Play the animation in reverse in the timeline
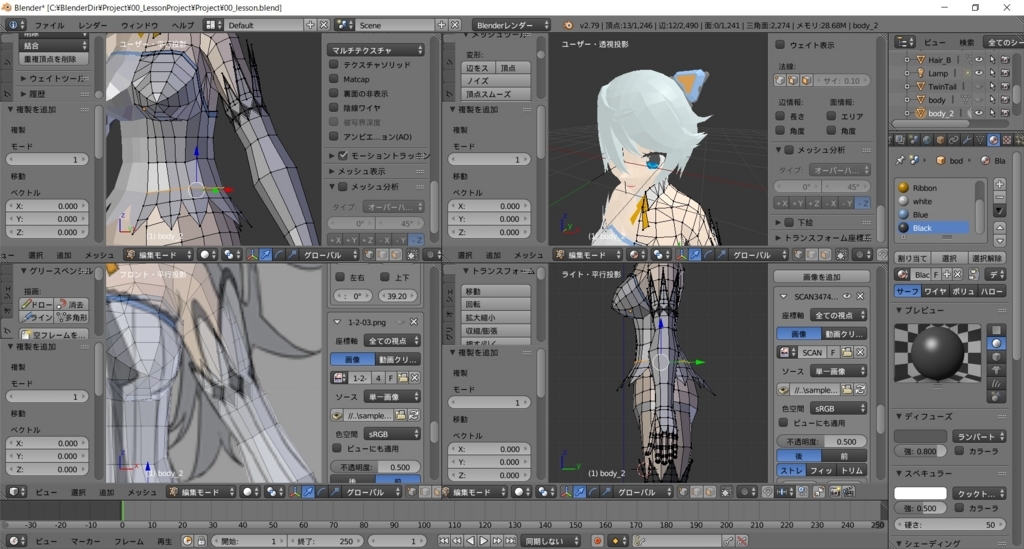The width and height of the screenshot is (1024, 549). (x=470, y=541)
